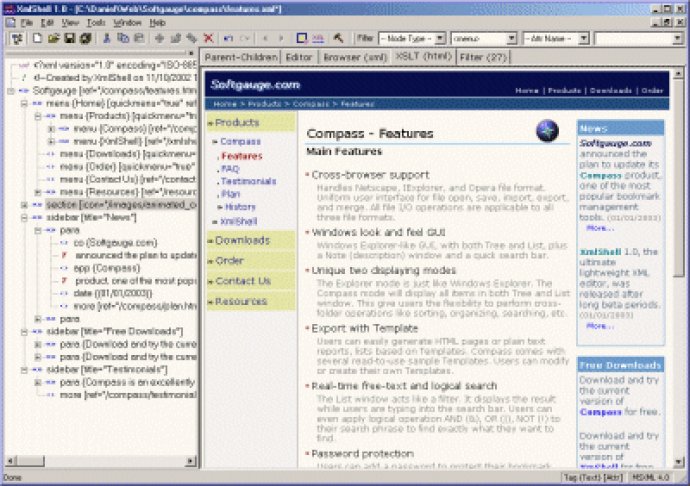The width and height of the screenshot is (690, 486).
Task: Click the Contact Us navigation item
Action: click(x=251, y=281)
